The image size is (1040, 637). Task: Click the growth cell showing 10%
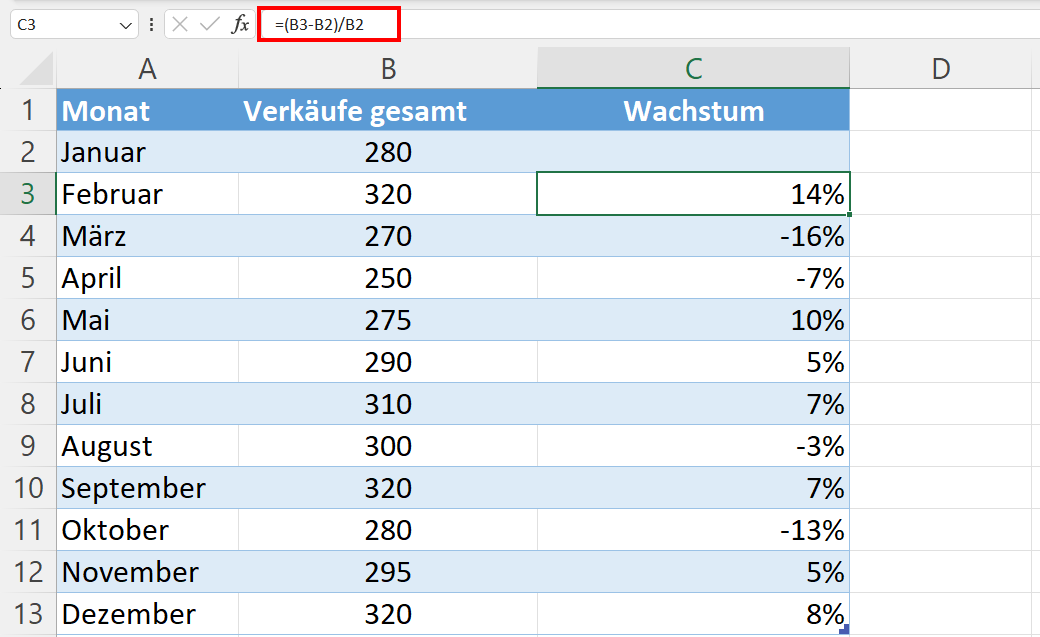click(x=693, y=320)
